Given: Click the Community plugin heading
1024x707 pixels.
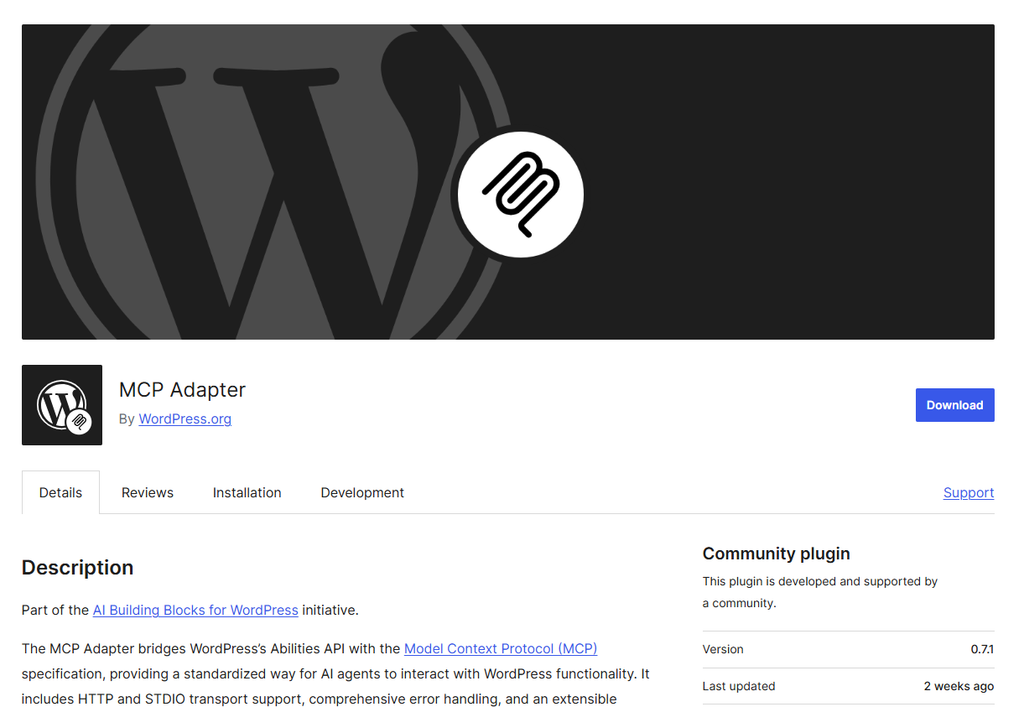Looking at the screenshot, I should point(776,554).
